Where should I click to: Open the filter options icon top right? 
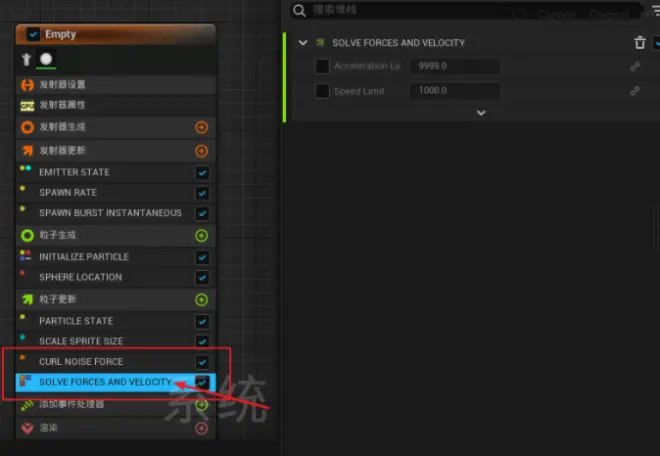tap(656, 11)
